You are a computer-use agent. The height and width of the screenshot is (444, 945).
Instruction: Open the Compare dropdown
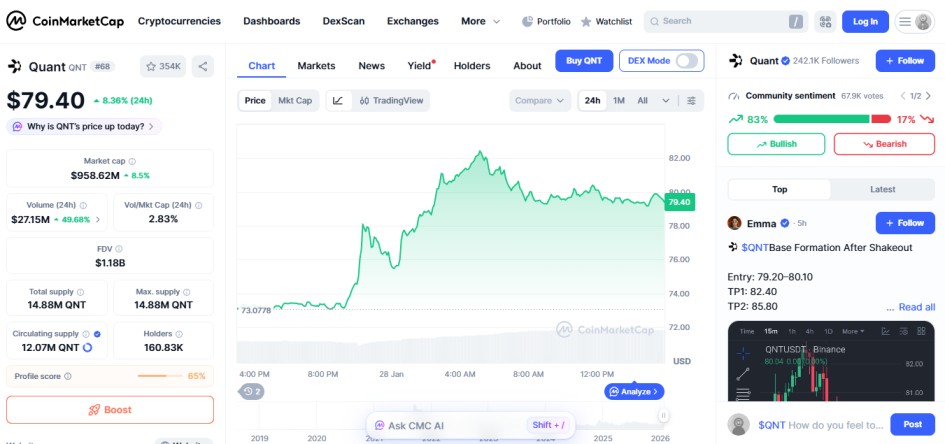tap(540, 101)
